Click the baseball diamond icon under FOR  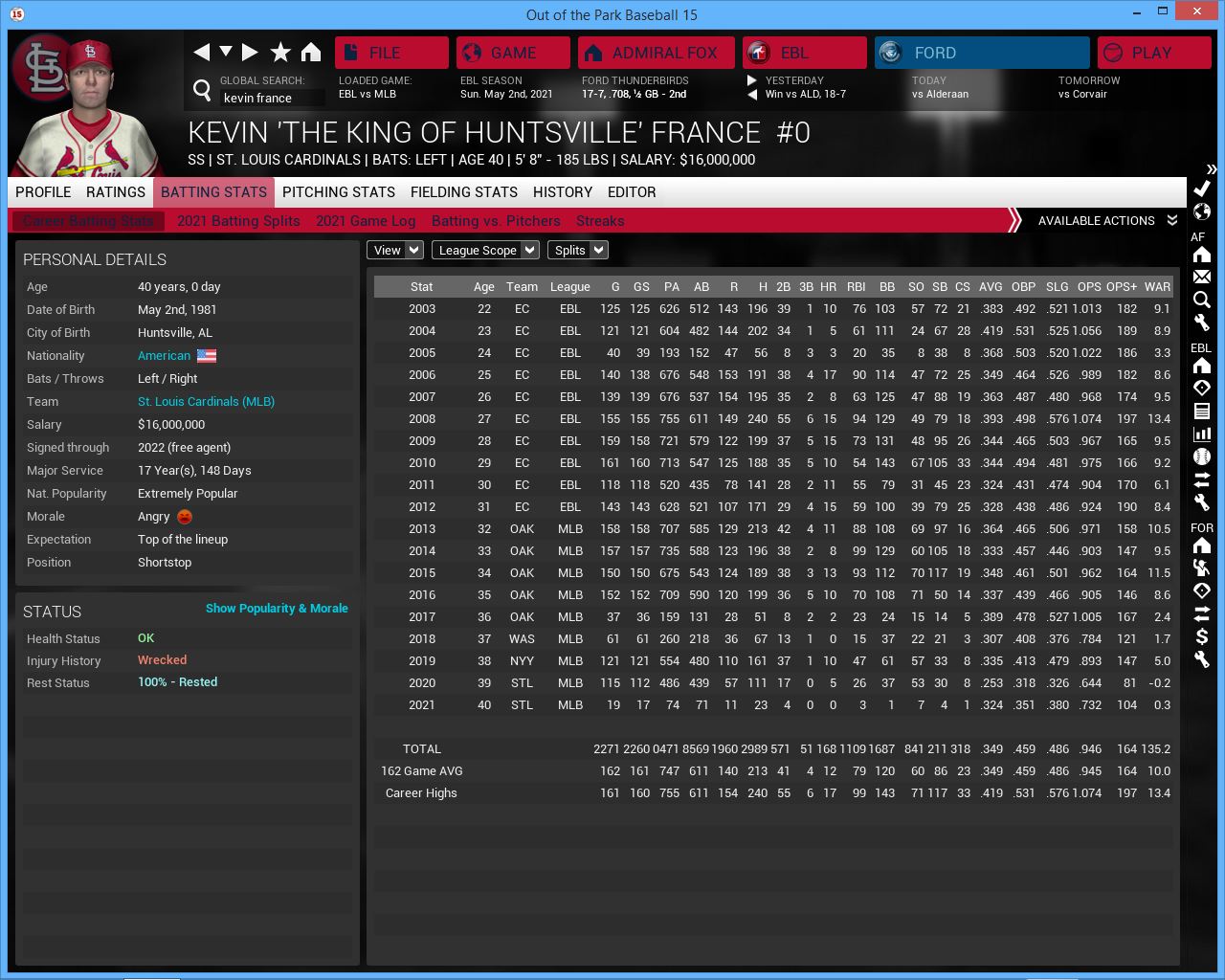point(1202,590)
